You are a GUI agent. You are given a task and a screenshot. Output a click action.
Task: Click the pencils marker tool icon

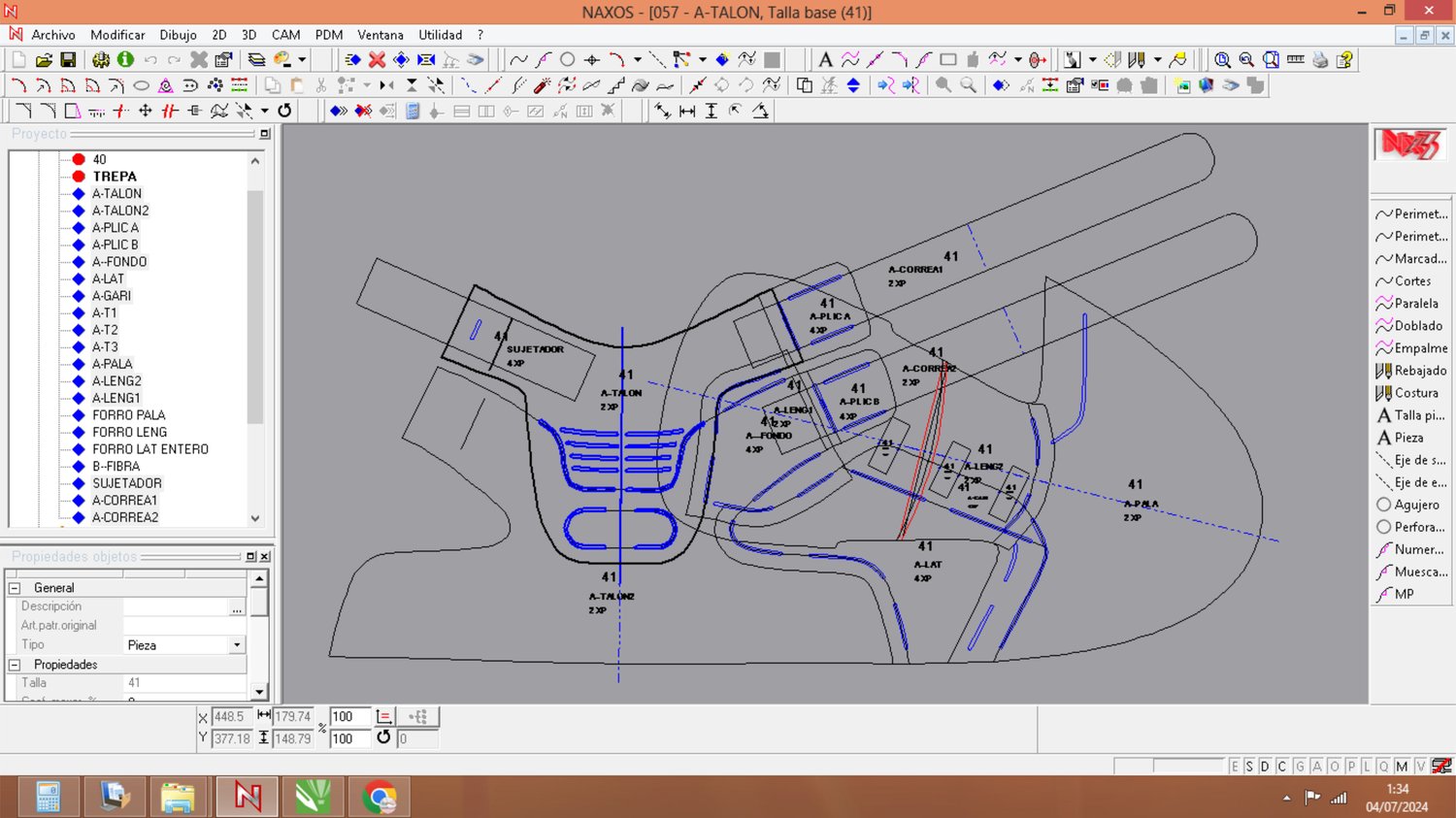[x=1137, y=59]
